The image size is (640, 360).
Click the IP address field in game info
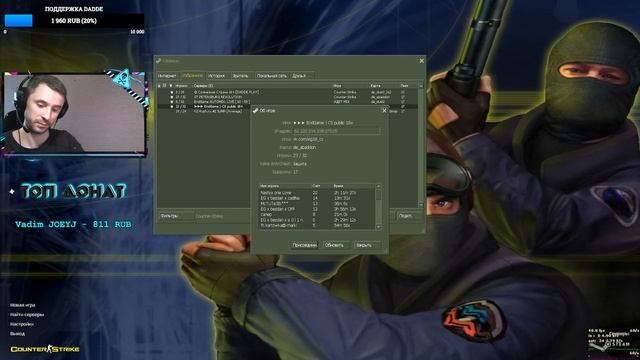(337, 131)
